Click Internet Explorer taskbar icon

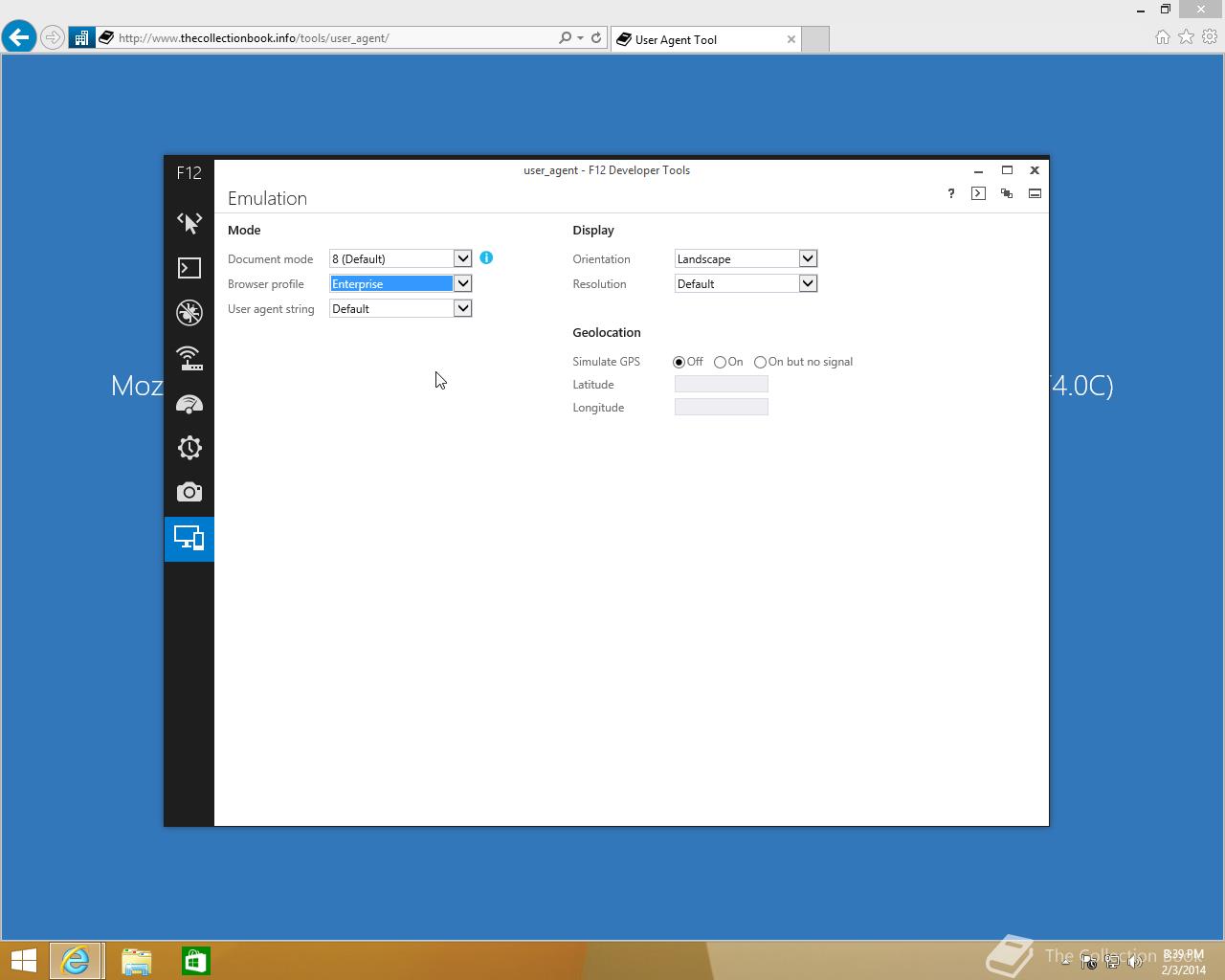76,960
